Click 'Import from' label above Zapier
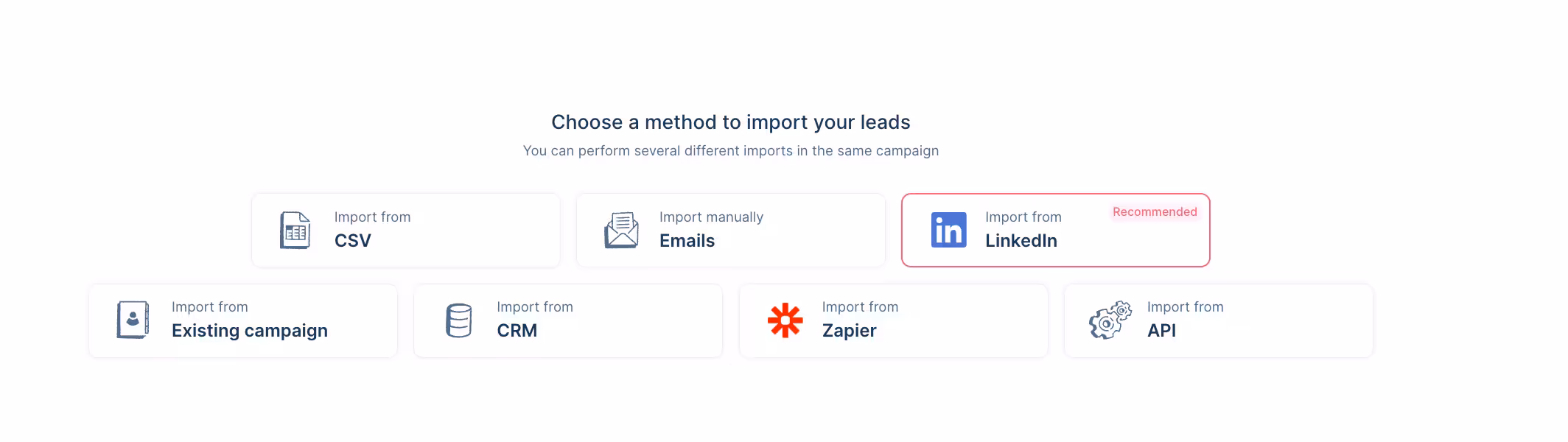The width and height of the screenshot is (1568, 442). pyautogui.click(x=860, y=307)
